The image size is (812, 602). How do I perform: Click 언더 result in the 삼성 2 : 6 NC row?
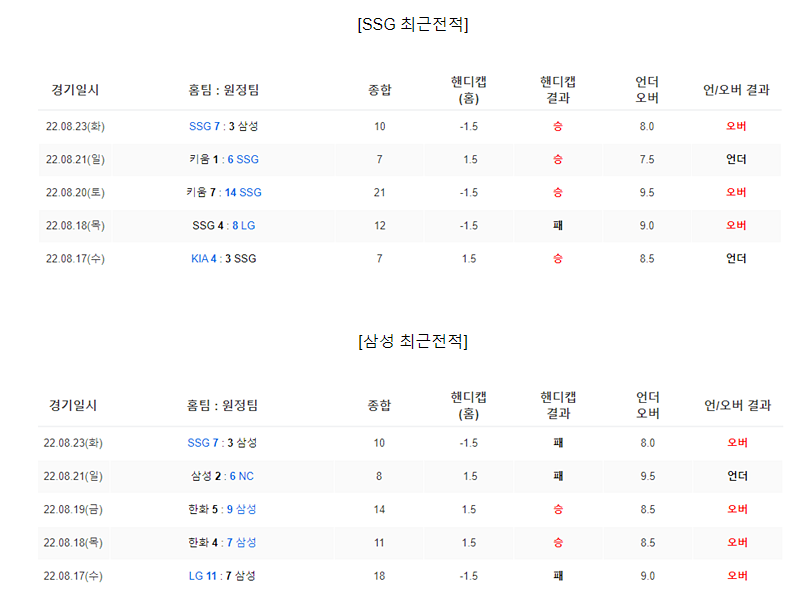click(x=737, y=476)
